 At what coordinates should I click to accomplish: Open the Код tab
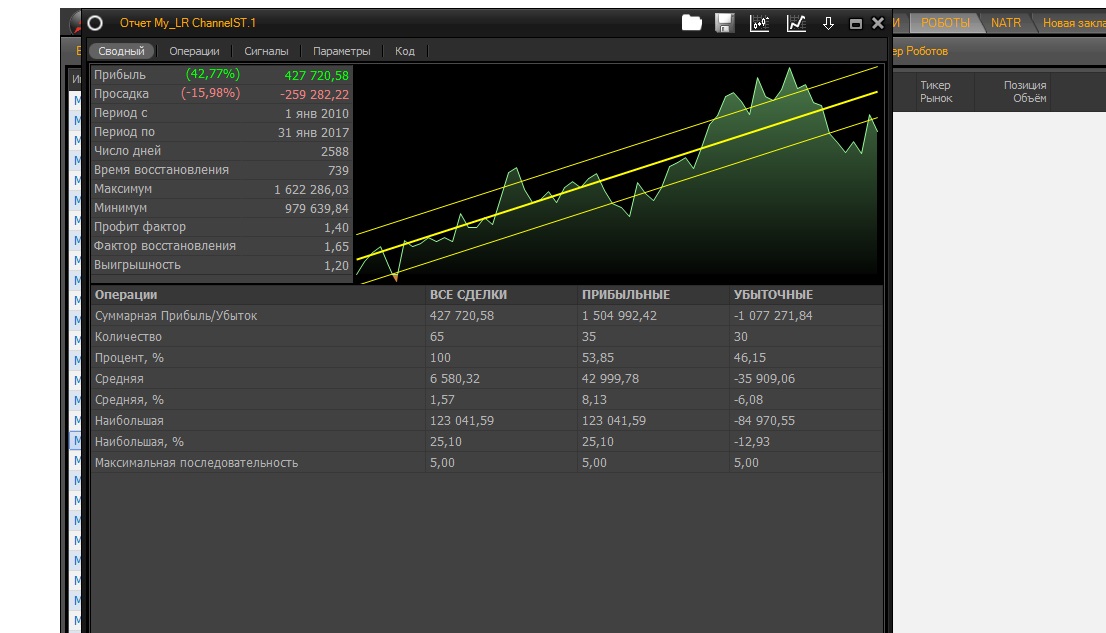[x=405, y=51]
